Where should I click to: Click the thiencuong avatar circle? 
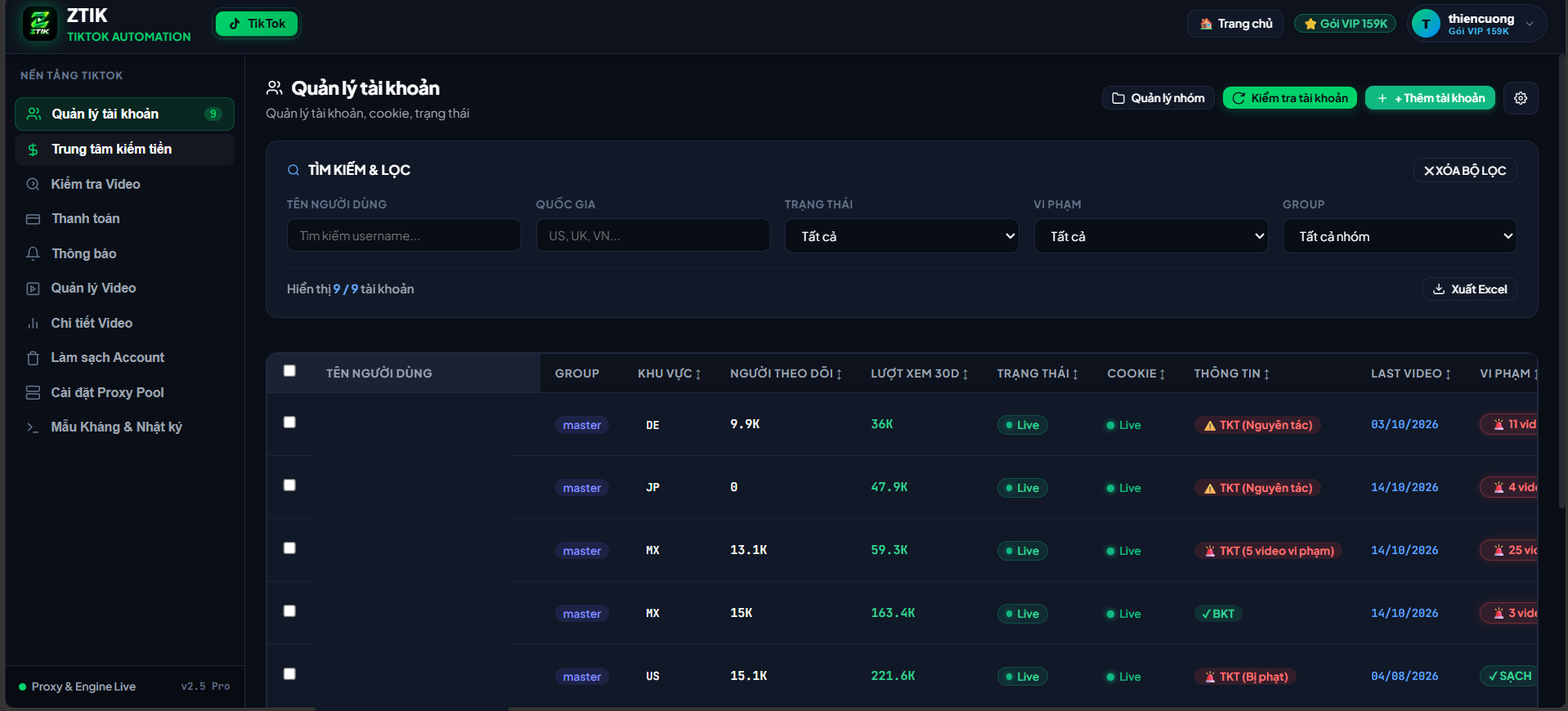point(1426,24)
